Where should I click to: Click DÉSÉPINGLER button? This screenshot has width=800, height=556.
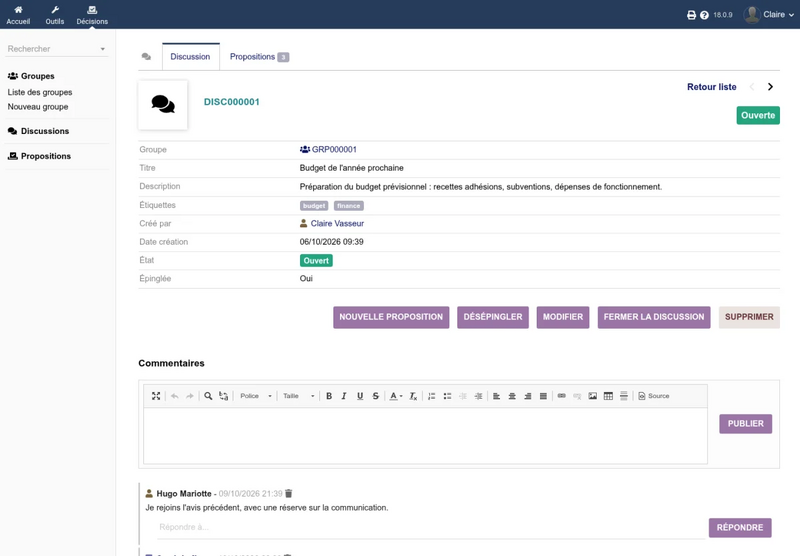(493, 317)
